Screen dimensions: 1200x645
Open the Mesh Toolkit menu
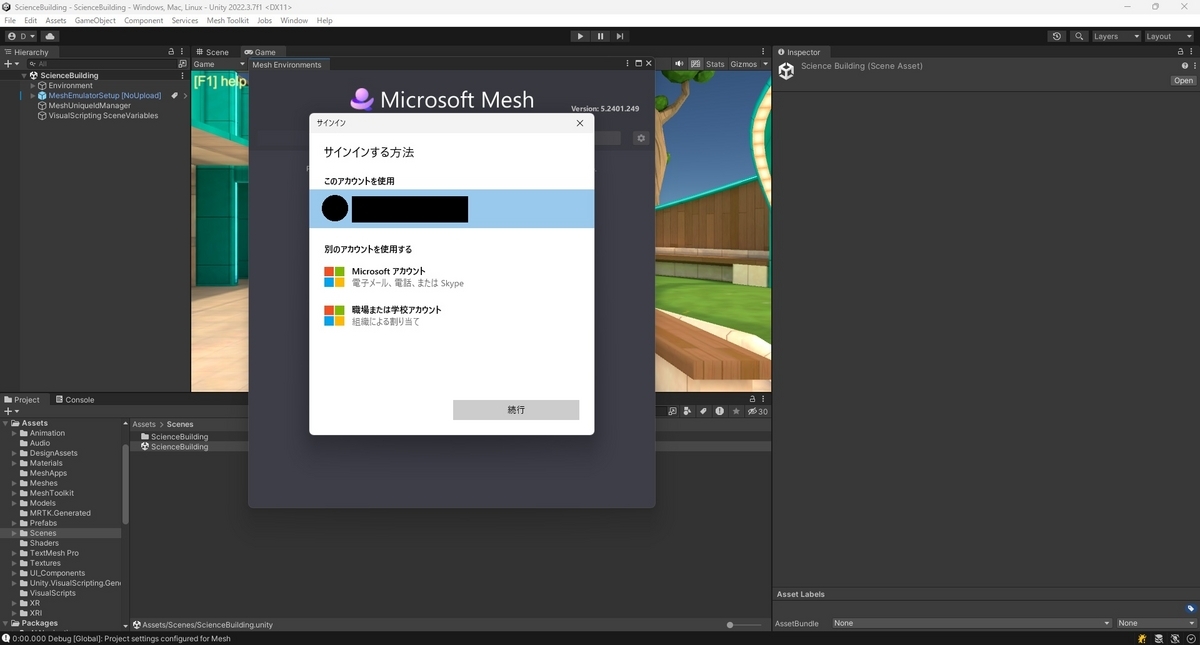coord(229,20)
